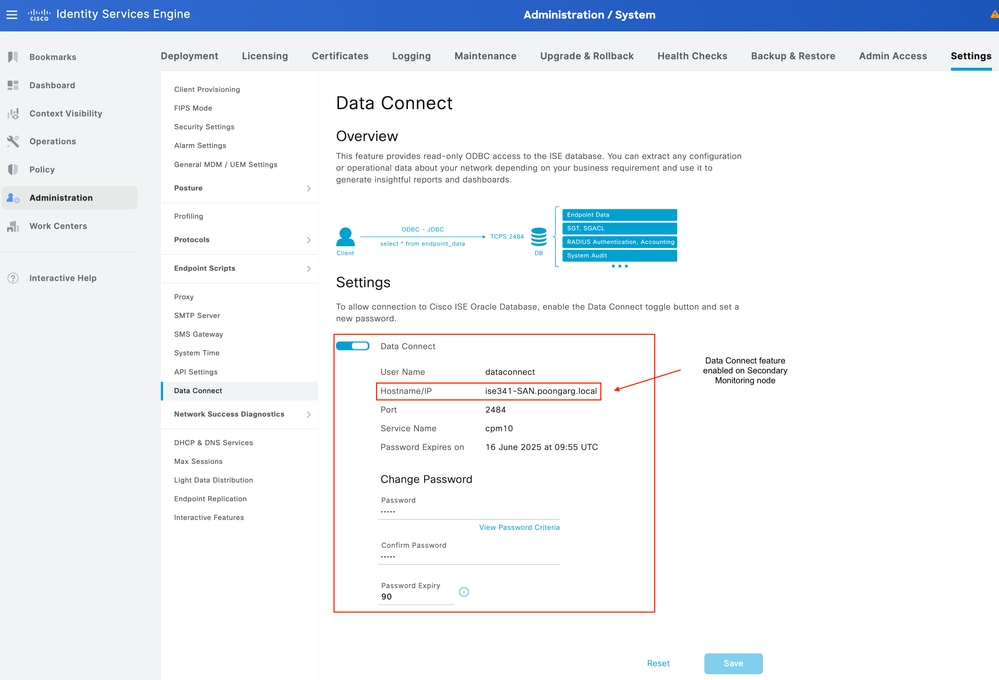Click the Dashboard sidebar icon
Image resolution: width=999 pixels, height=680 pixels.
(13, 85)
